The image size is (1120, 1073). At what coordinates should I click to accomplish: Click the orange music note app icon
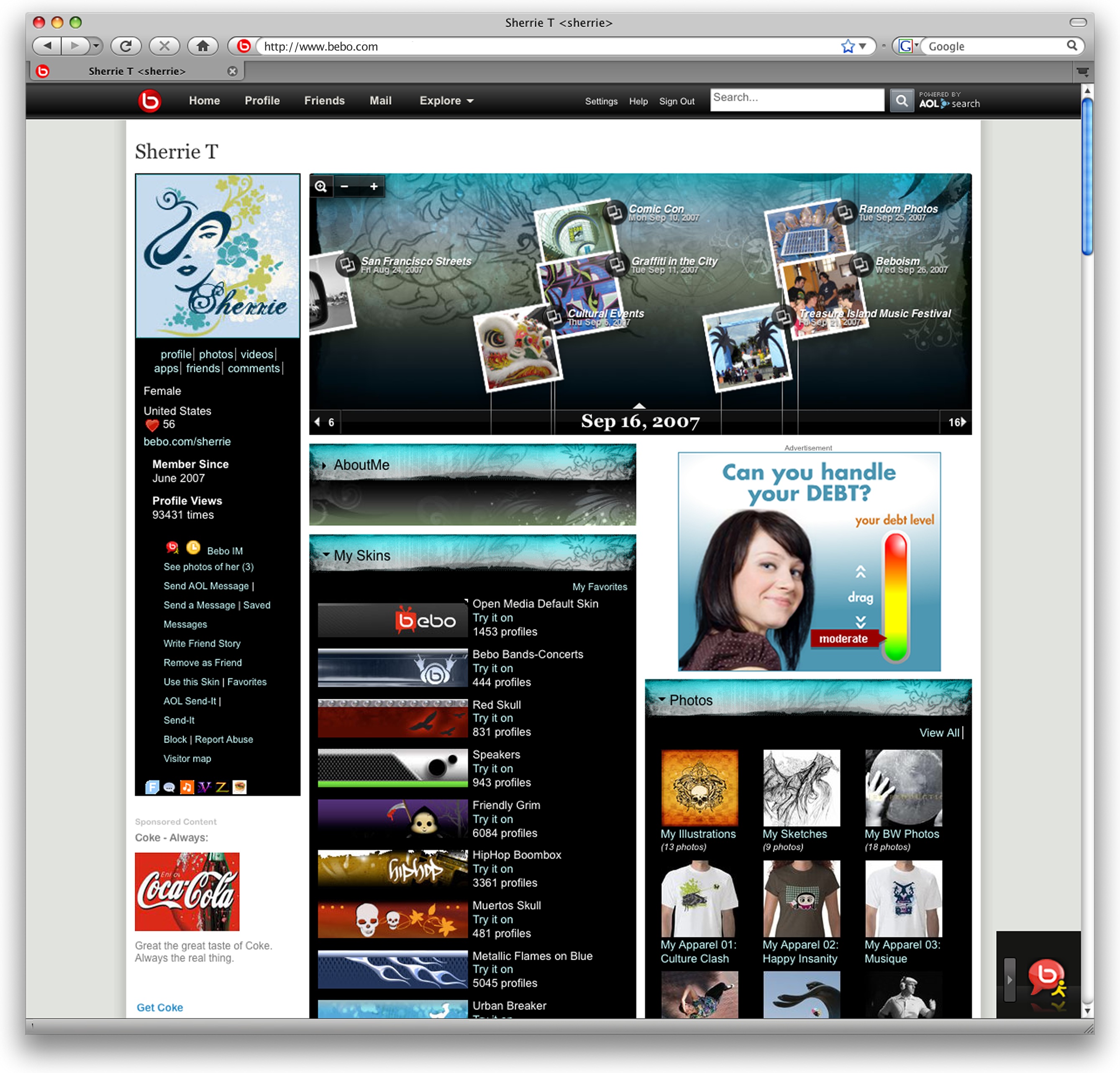pyautogui.click(x=187, y=787)
